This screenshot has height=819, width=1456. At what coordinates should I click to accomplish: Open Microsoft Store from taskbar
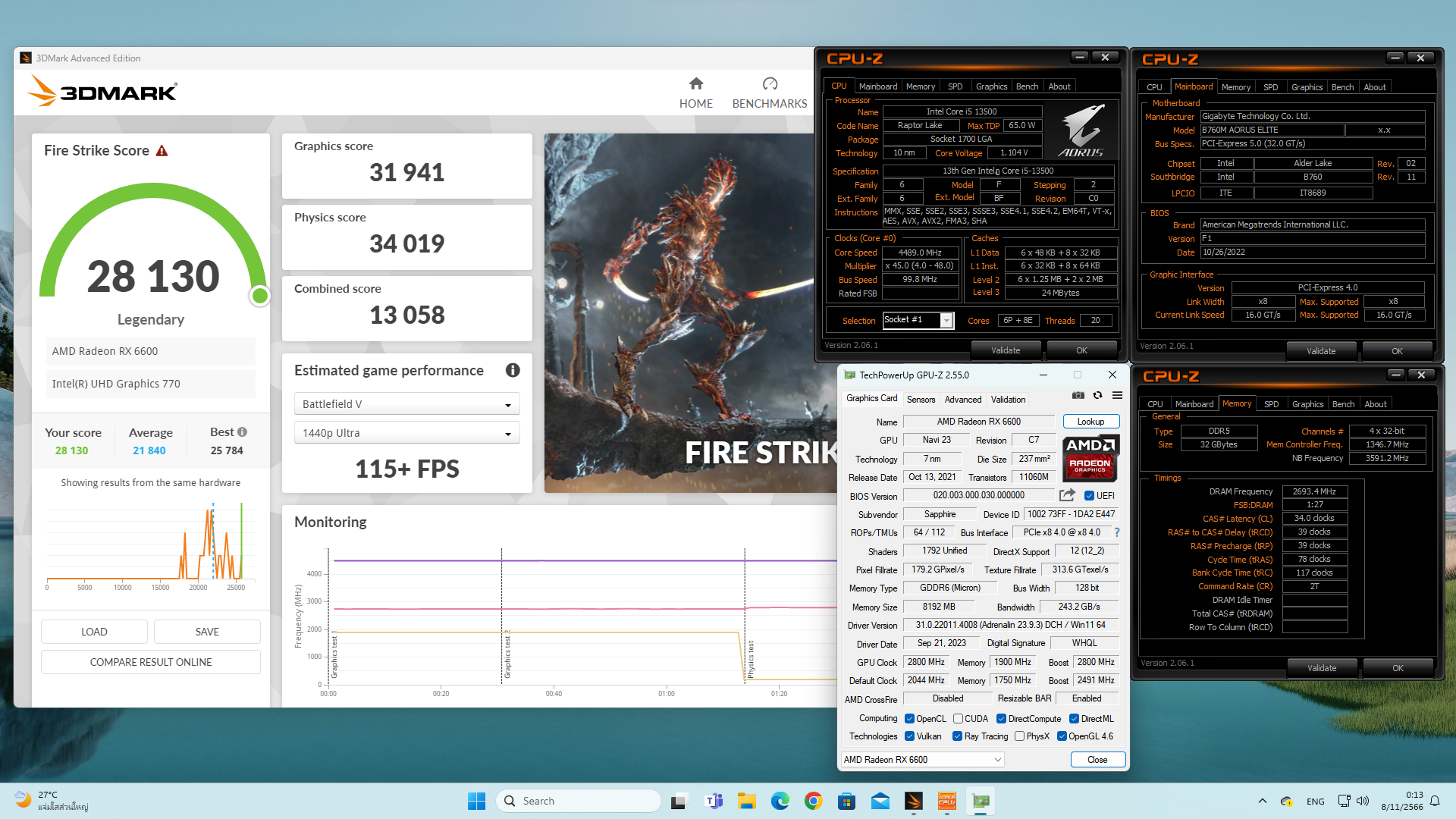[x=847, y=801]
